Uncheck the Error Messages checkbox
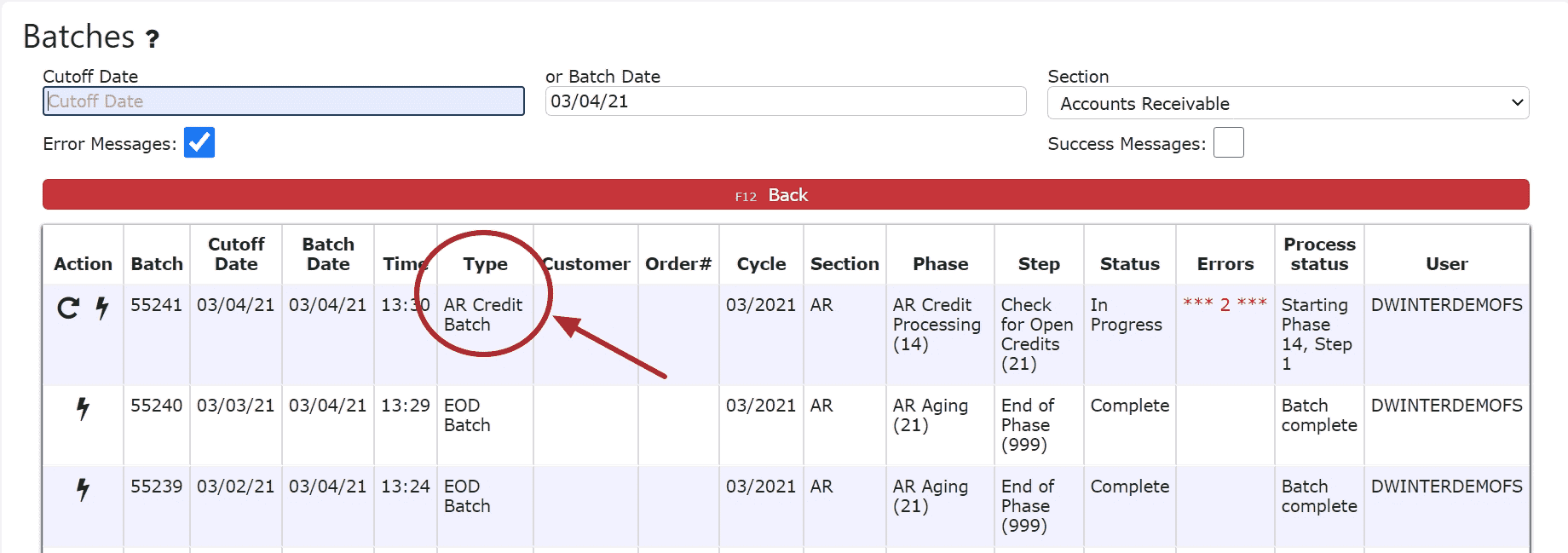Viewport: 1568px width, 553px height. click(x=199, y=142)
